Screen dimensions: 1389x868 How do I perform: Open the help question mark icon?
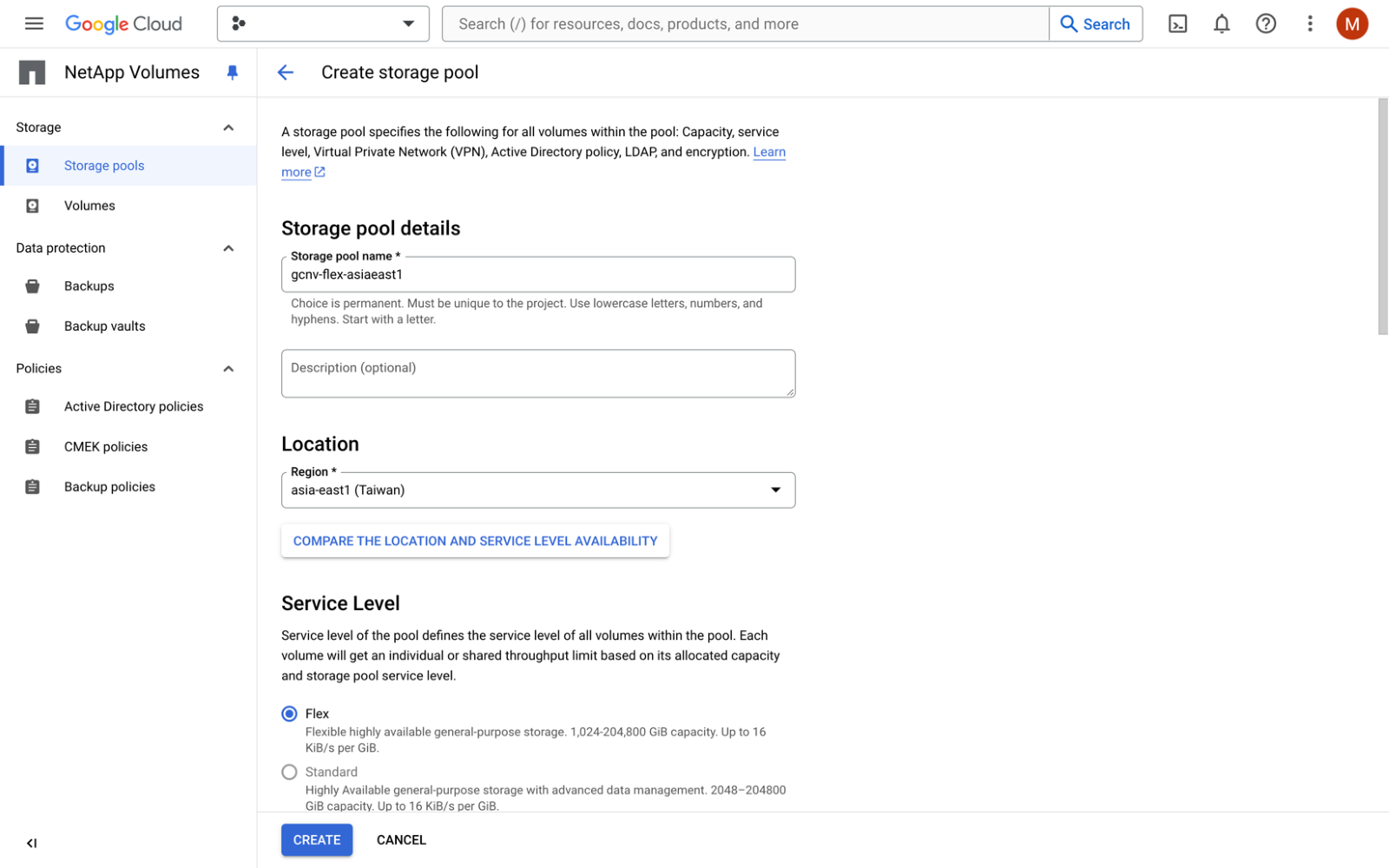click(1266, 23)
